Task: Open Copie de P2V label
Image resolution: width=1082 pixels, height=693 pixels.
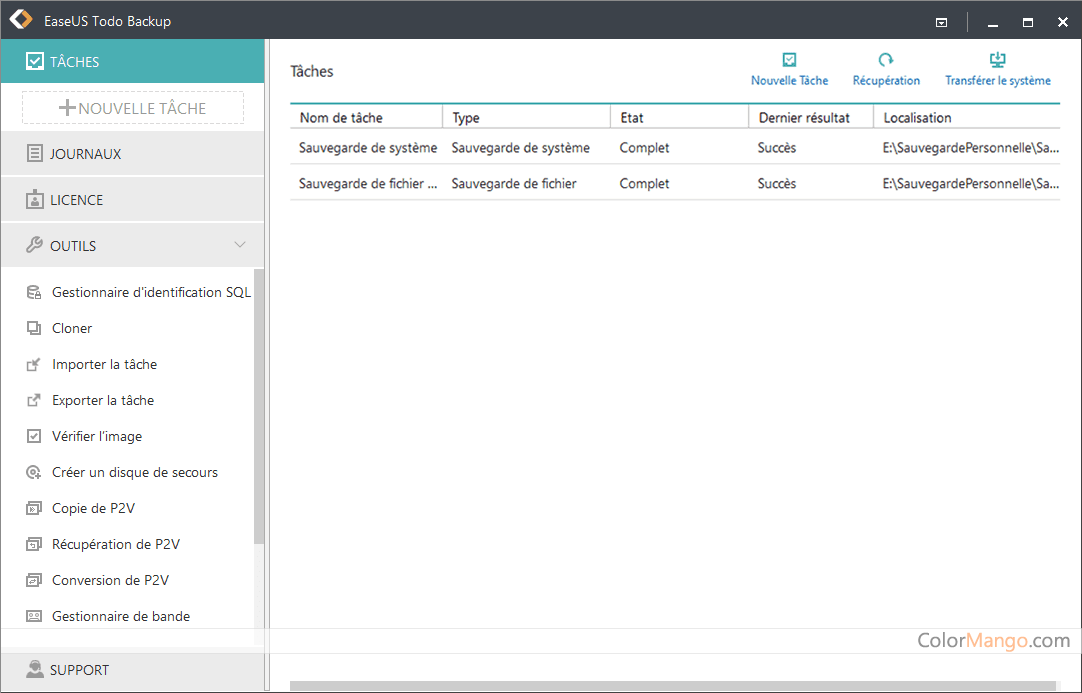Action: pos(93,509)
